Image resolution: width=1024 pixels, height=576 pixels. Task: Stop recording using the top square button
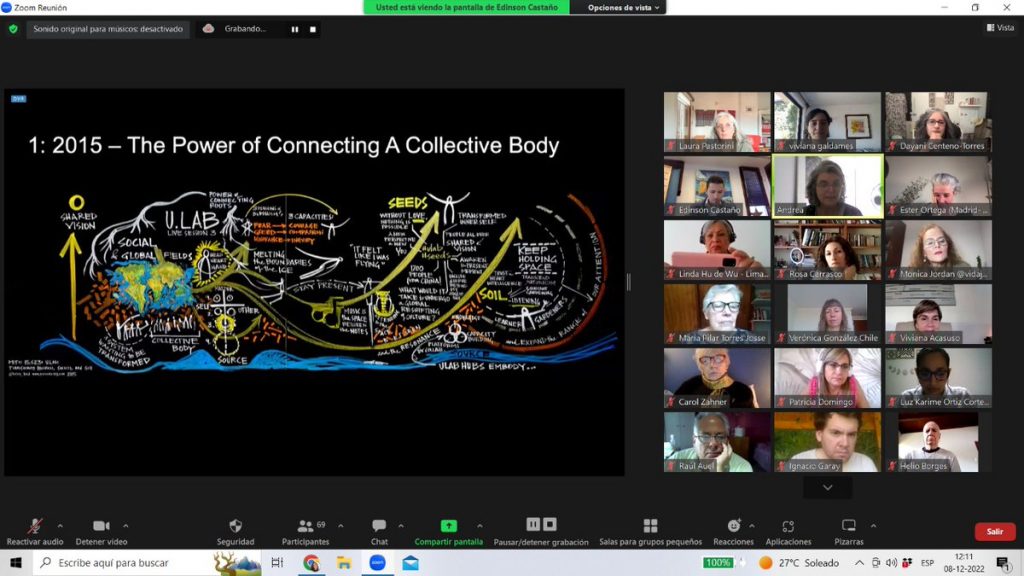313,29
